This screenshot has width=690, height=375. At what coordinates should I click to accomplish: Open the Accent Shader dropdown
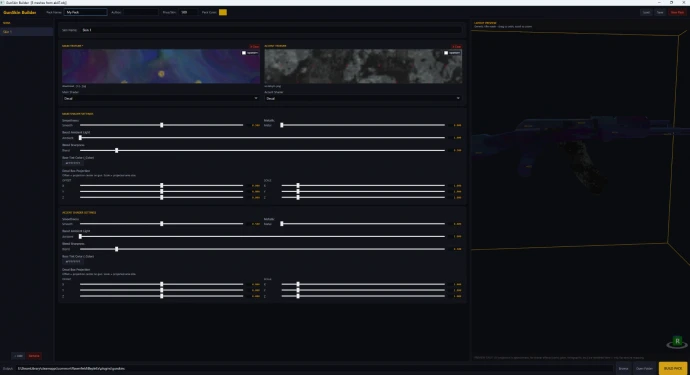(x=363, y=99)
